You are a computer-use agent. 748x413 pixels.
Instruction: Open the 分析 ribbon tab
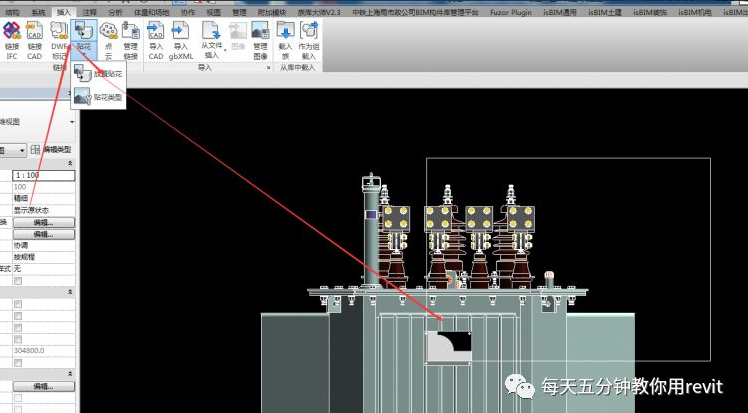(x=115, y=12)
